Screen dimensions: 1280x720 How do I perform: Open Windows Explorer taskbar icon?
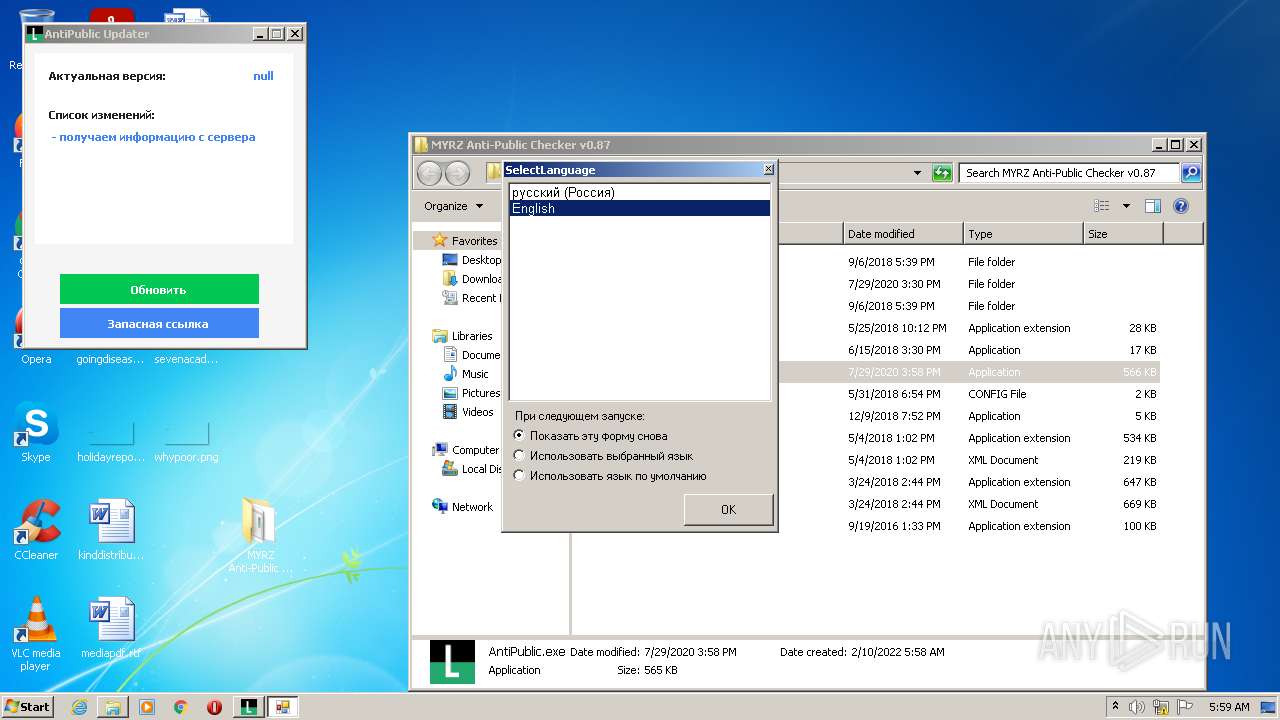click(113, 707)
